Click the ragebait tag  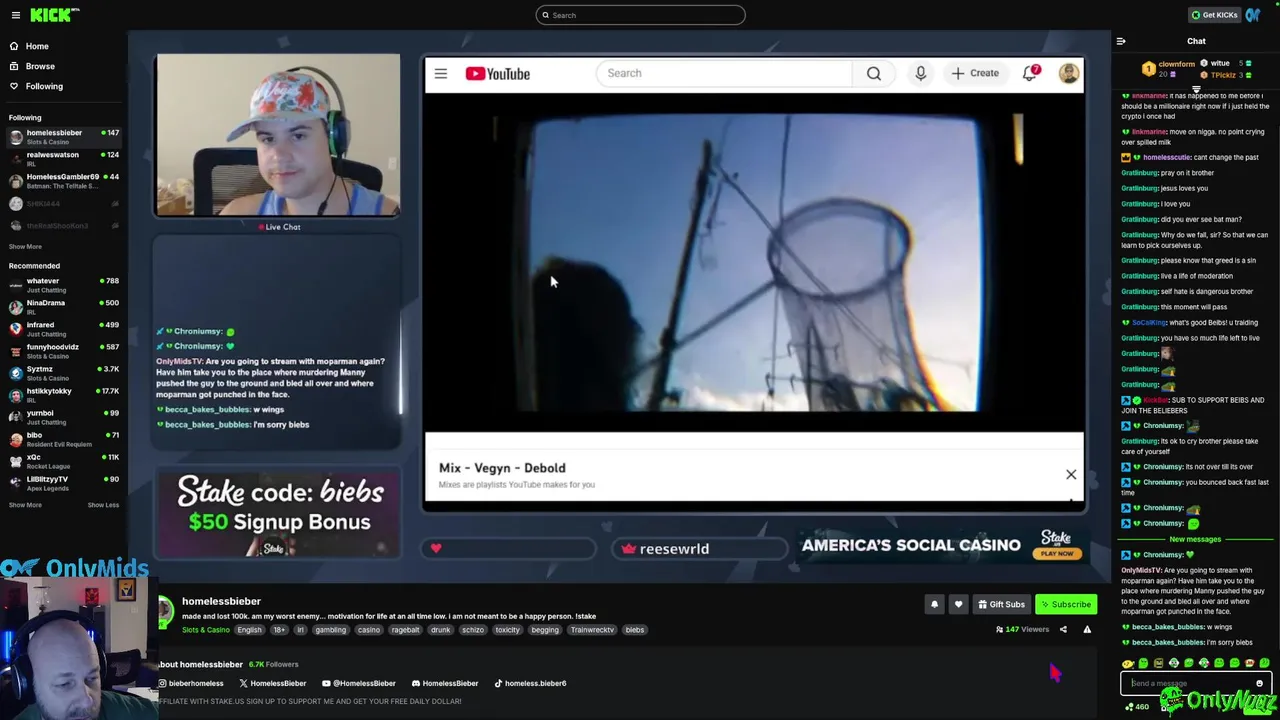405,630
